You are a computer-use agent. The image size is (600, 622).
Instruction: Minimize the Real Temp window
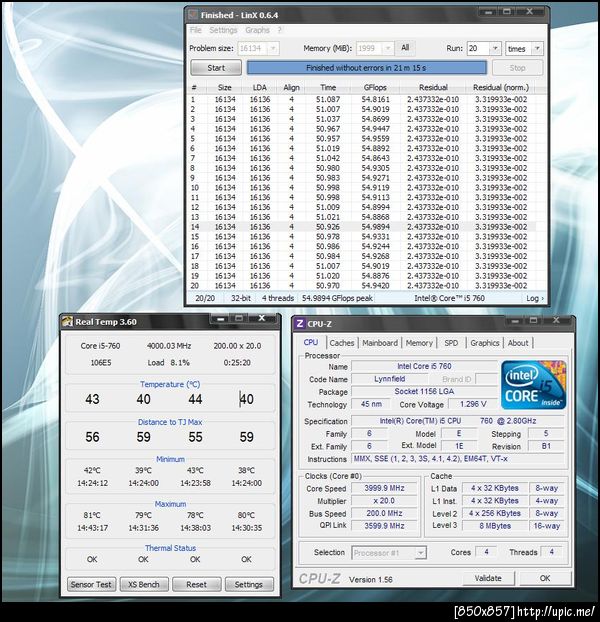220,319
